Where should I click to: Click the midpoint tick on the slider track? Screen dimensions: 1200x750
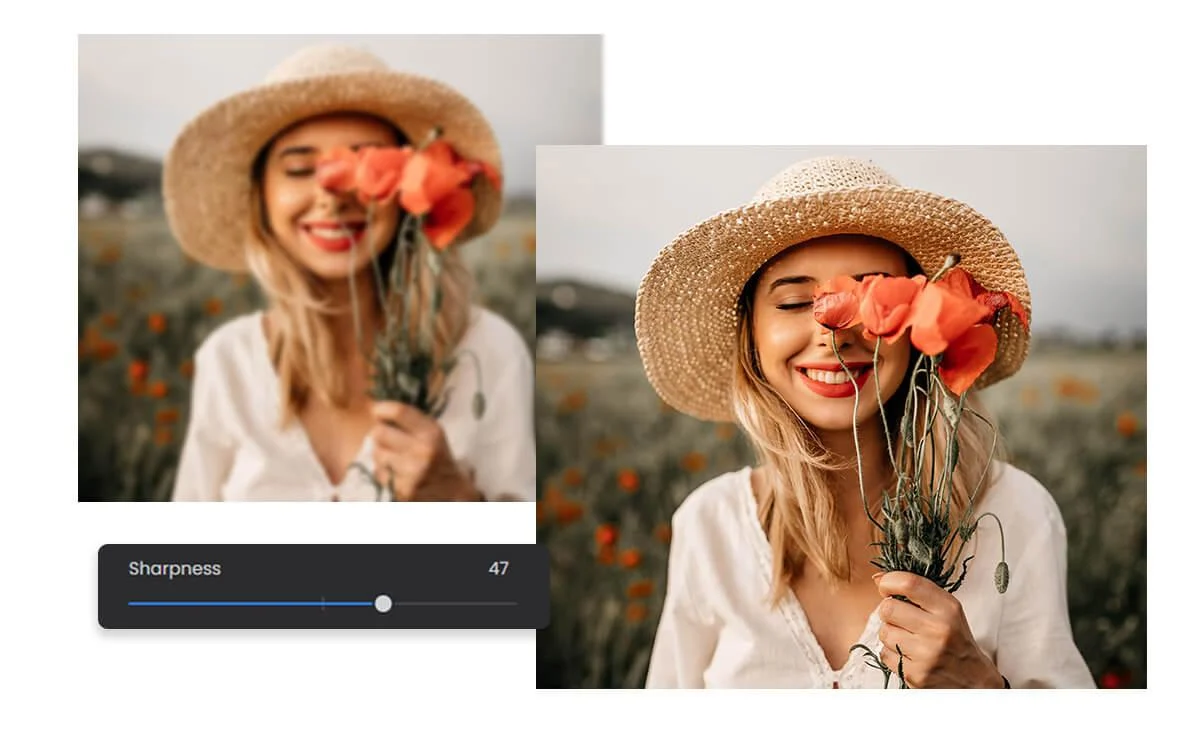coord(323,604)
